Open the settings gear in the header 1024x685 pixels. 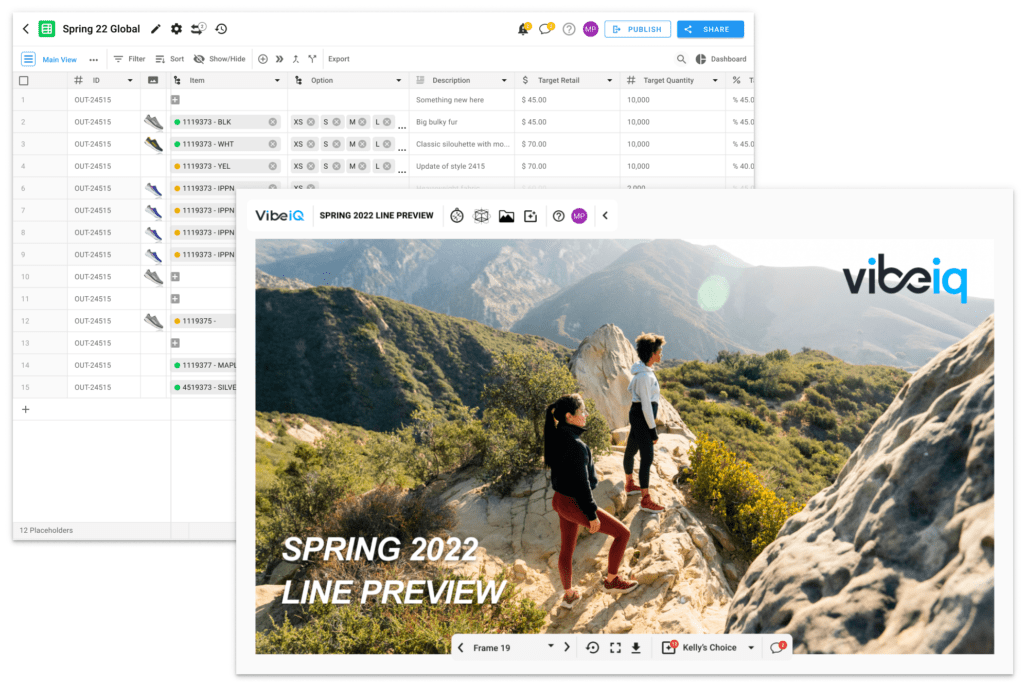pos(176,29)
